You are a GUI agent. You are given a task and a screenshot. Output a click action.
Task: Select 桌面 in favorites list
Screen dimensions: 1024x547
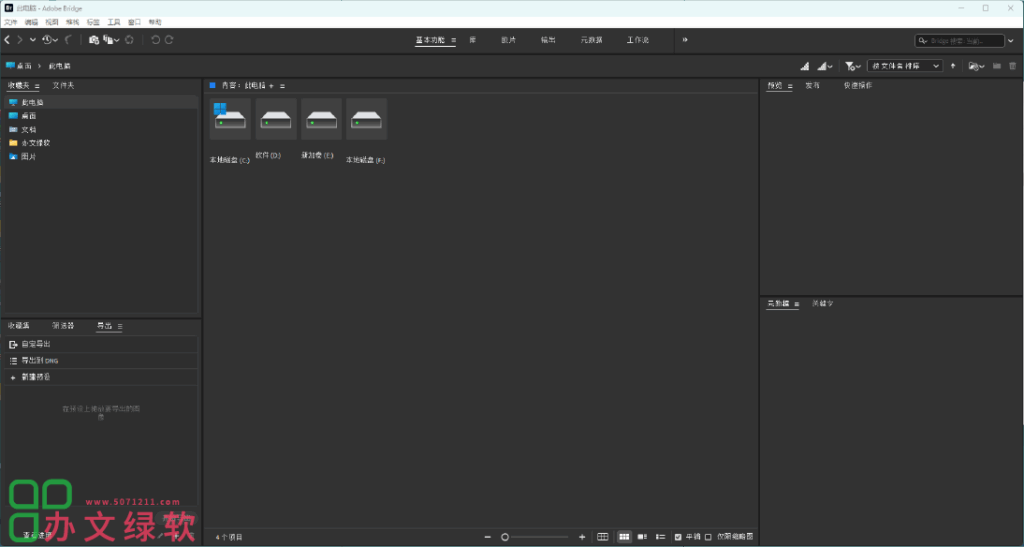coord(101,116)
